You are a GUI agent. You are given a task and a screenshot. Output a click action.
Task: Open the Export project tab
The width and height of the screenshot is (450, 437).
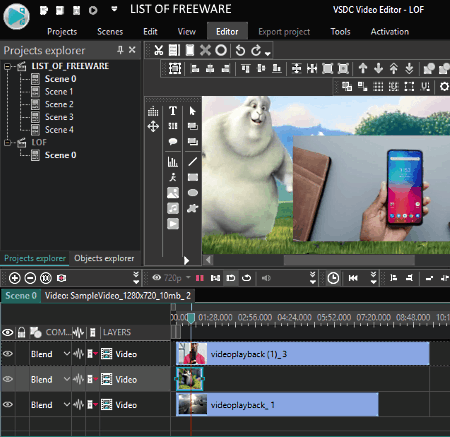coord(284,32)
